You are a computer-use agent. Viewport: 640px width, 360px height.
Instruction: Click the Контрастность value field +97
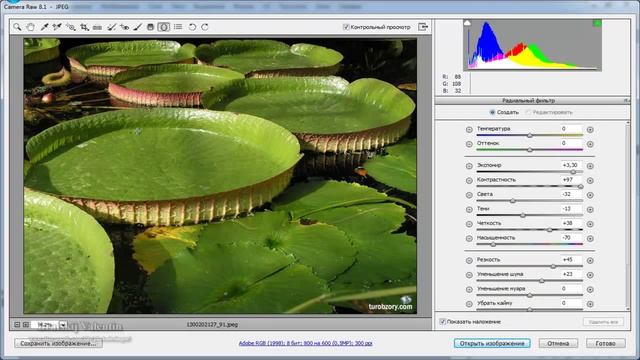click(x=571, y=180)
